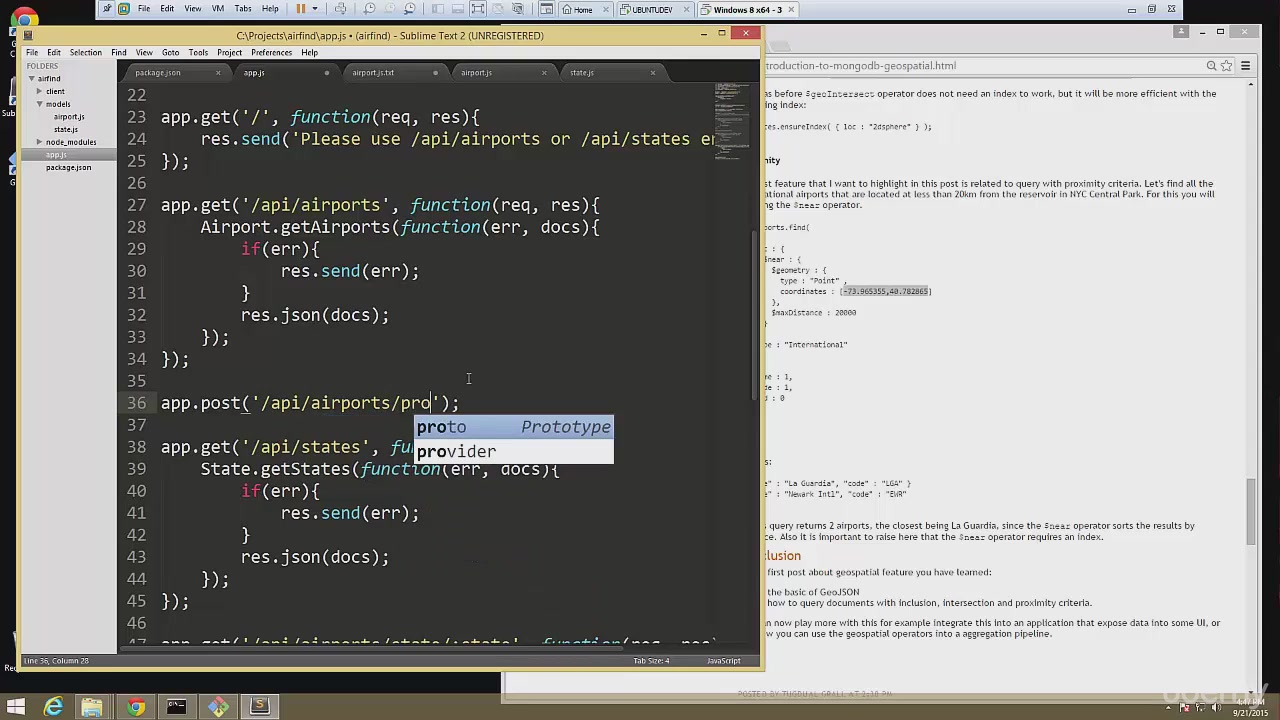Click the 'State.getStates' code on line 39
The width and height of the screenshot is (1280, 720).
[275, 469]
